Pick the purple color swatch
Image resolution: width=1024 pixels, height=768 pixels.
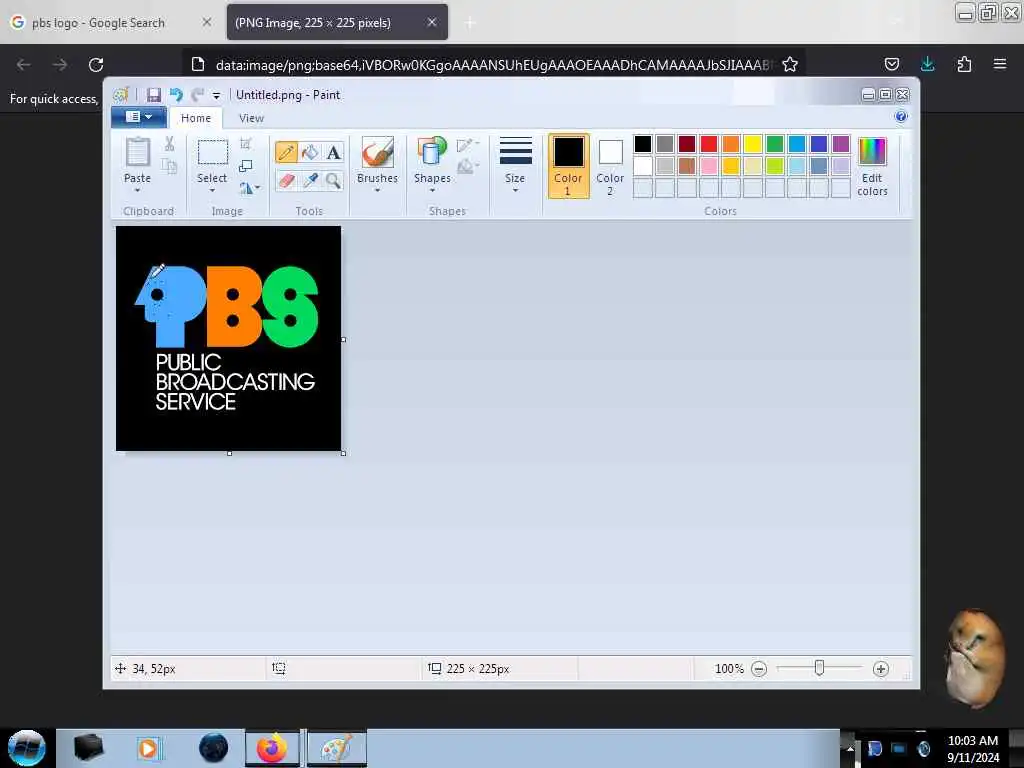pyautogui.click(x=841, y=144)
